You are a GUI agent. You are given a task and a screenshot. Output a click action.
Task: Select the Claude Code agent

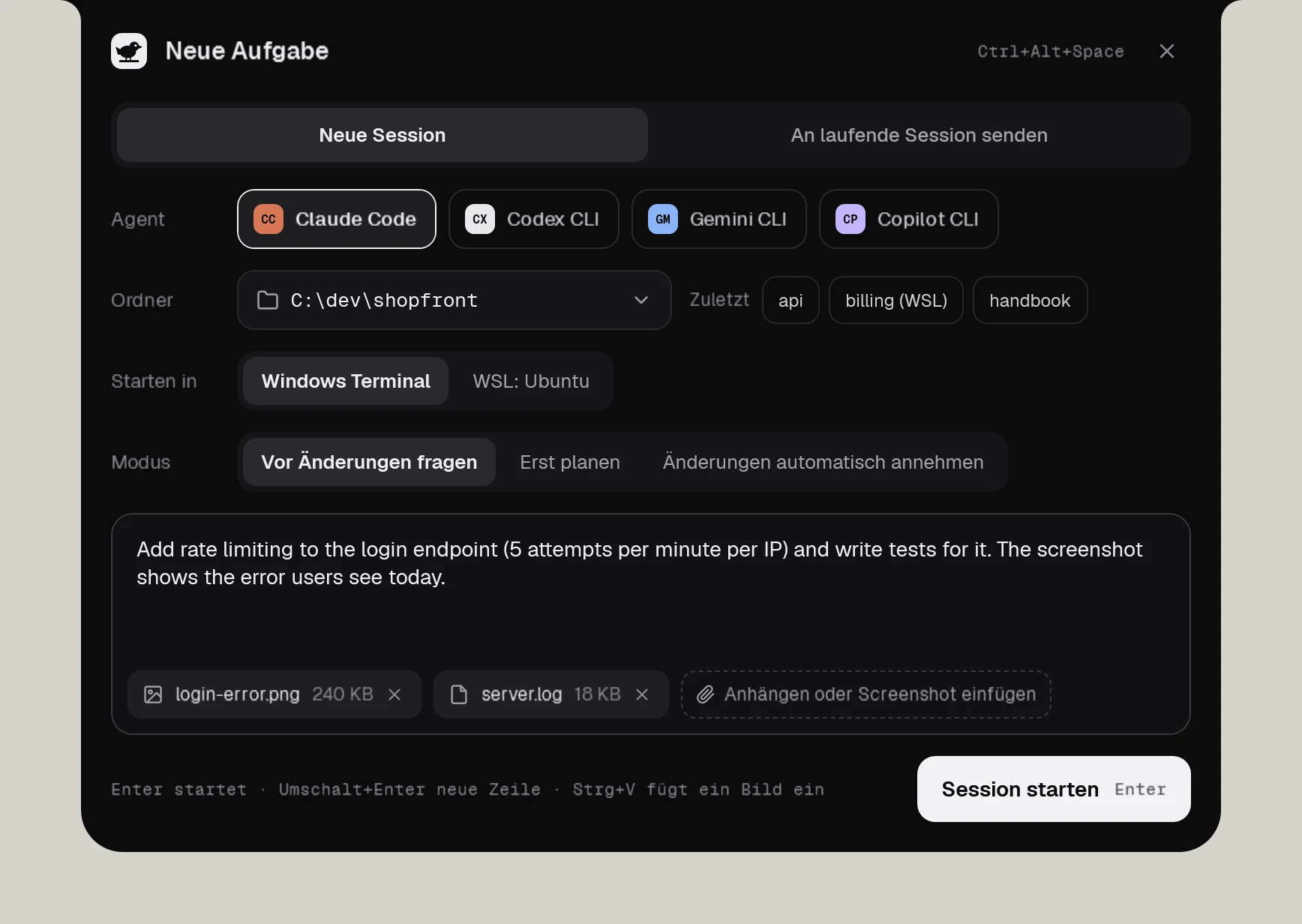point(337,219)
